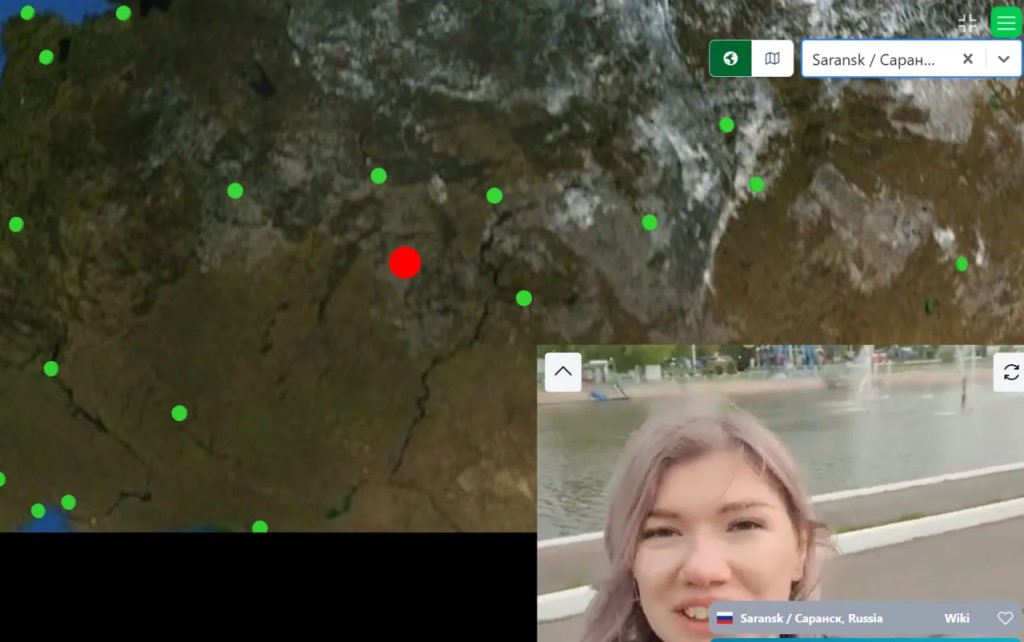This screenshot has width=1024, height=642.
Task: Click 'Saransk / Саранск, Russia' caption text
Action: click(x=811, y=618)
